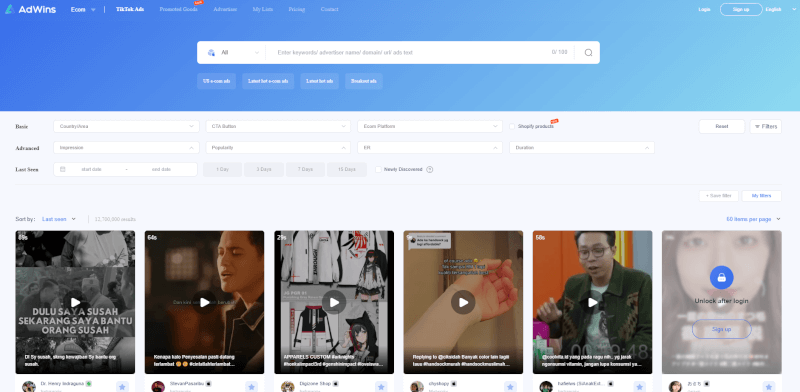Open the Pricing page
Image resolution: width=800 pixels, height=392 pixels.
pos(296,10)
